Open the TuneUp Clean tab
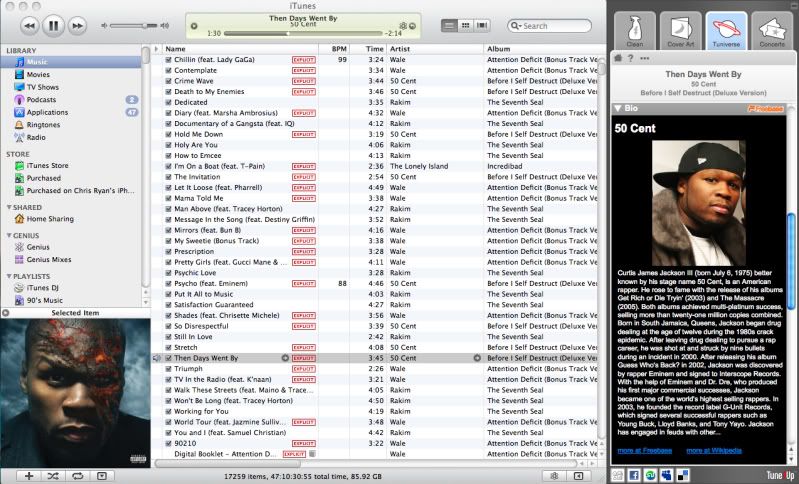 point(634,31)
